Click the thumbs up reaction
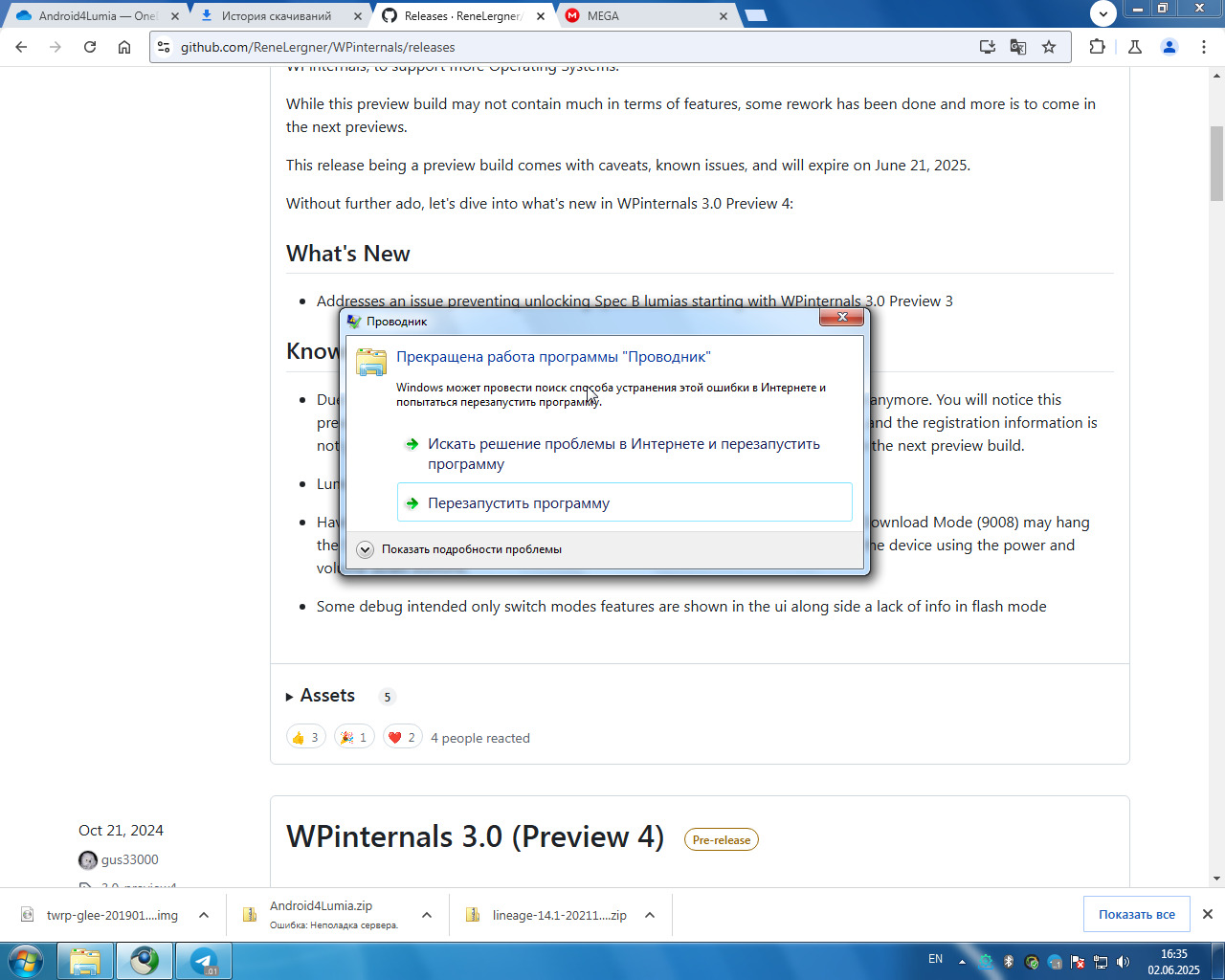This screenshot has width=1225, height=980. click(305, 737)
